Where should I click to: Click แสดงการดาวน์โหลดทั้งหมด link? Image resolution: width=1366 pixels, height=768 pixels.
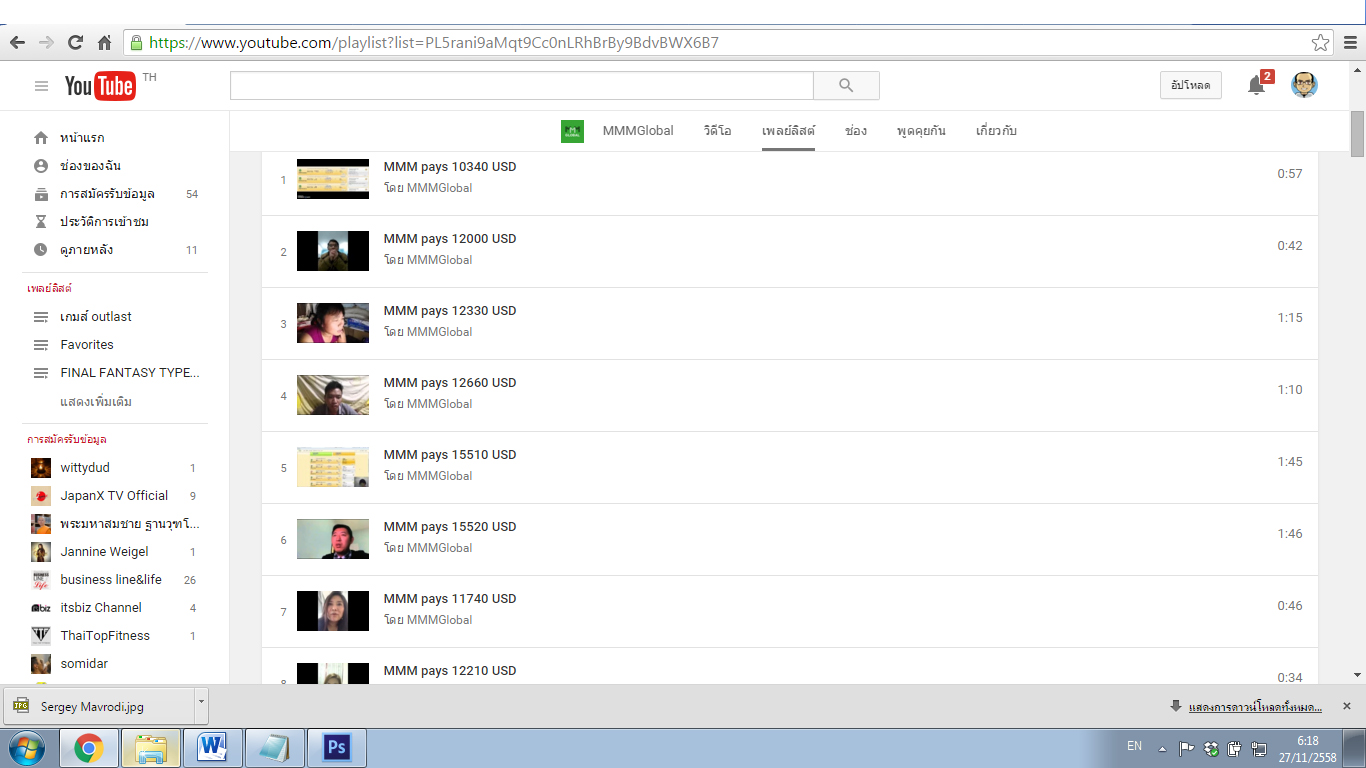(1255, 707)
